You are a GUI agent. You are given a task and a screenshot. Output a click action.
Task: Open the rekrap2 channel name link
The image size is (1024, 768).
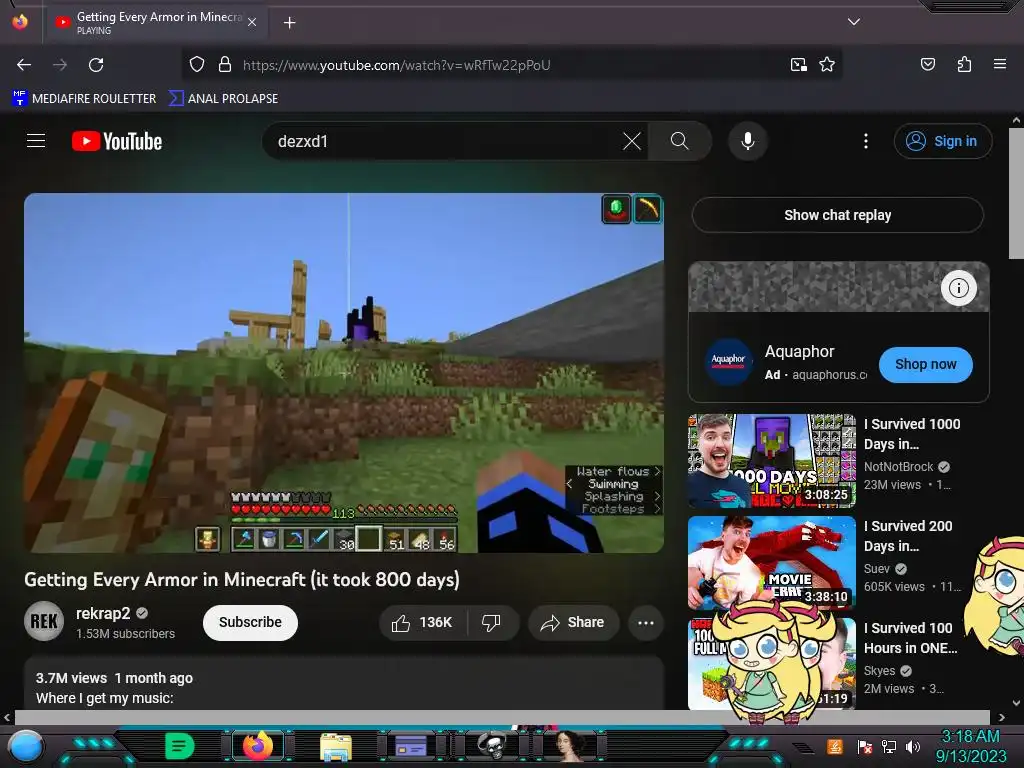pos(103,613)
